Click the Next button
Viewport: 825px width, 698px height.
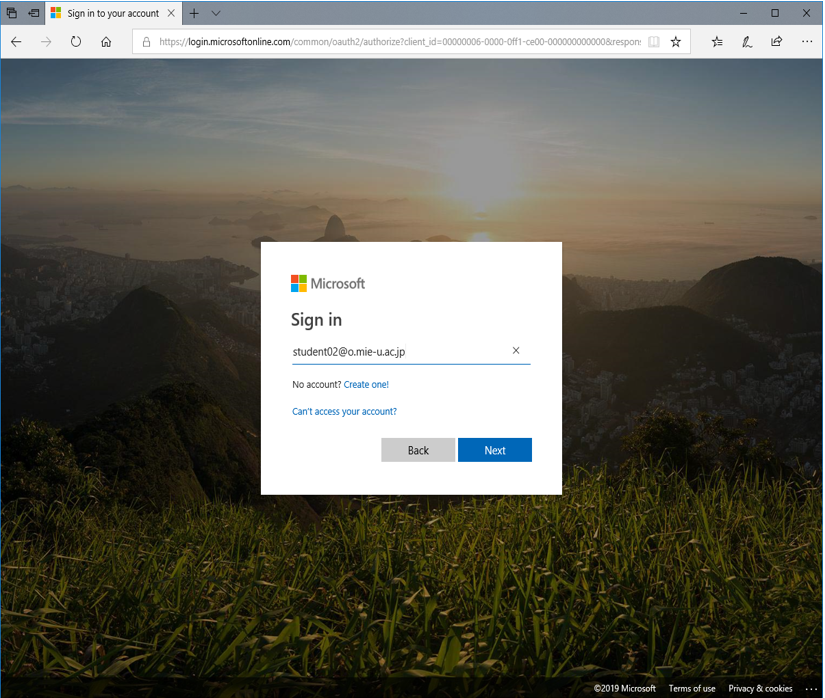click(x=495, y=450)
